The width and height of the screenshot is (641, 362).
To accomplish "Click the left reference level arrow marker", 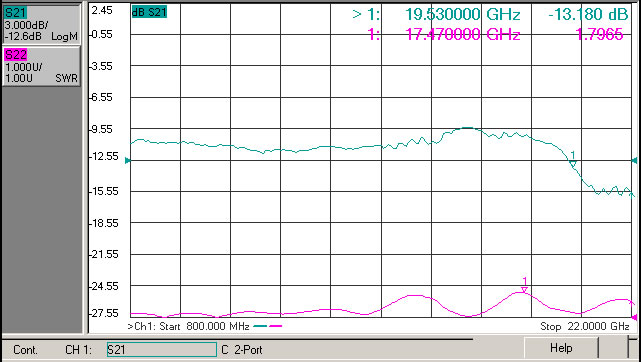I will click(x=128, y=161).
